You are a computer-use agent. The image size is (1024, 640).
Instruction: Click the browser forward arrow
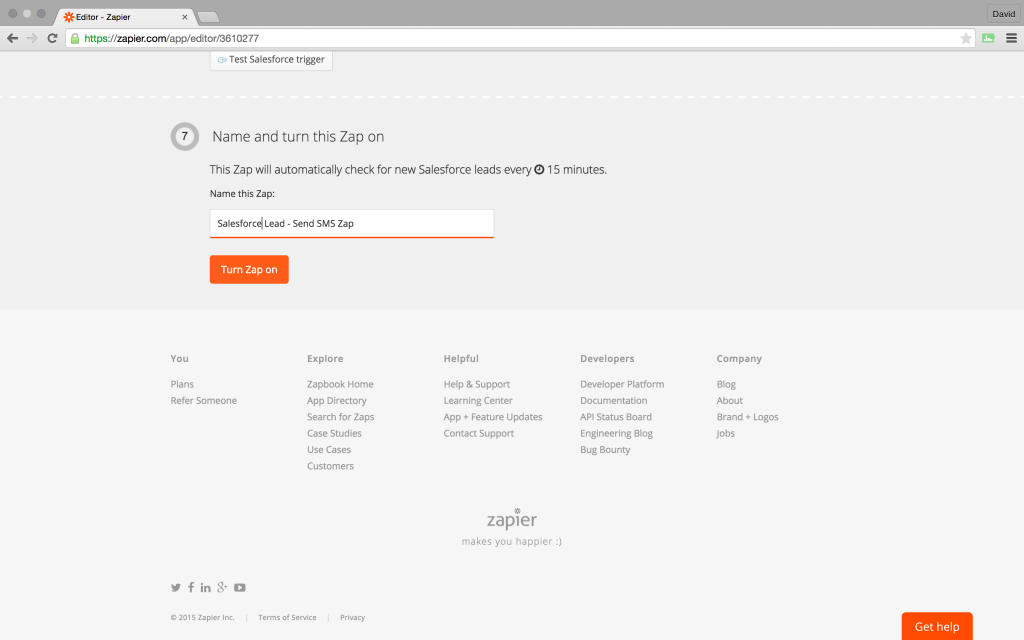tap(32, 39)
